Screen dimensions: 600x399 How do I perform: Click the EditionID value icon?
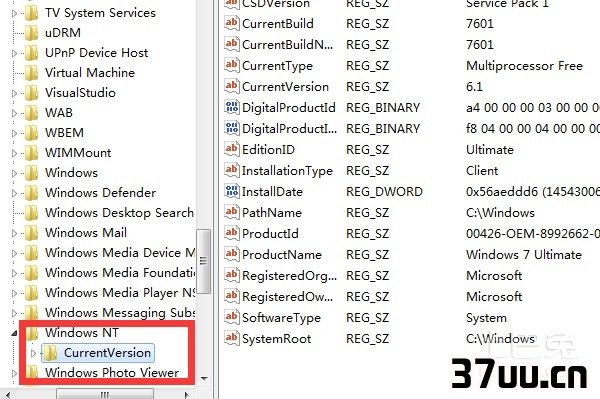coord(232,149)
